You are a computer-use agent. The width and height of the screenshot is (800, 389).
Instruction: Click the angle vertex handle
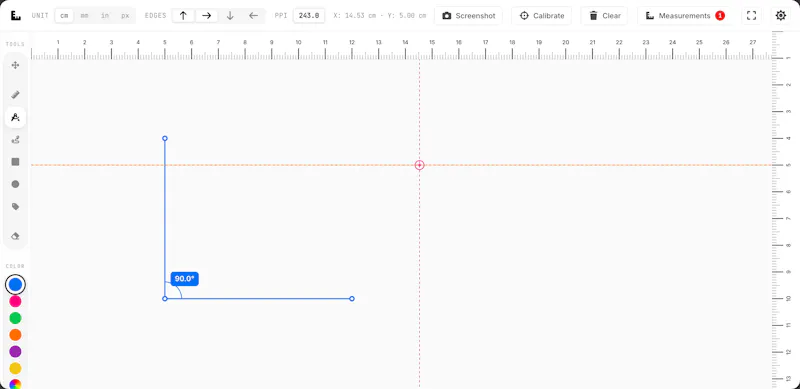coord(165,299)
